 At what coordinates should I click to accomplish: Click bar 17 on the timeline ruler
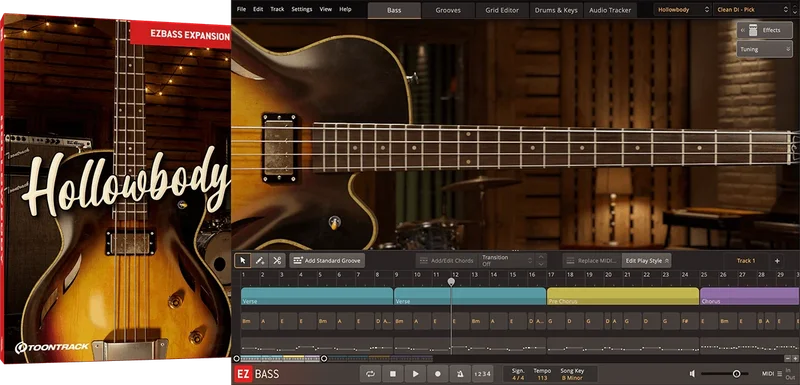(x=552, y=275)
